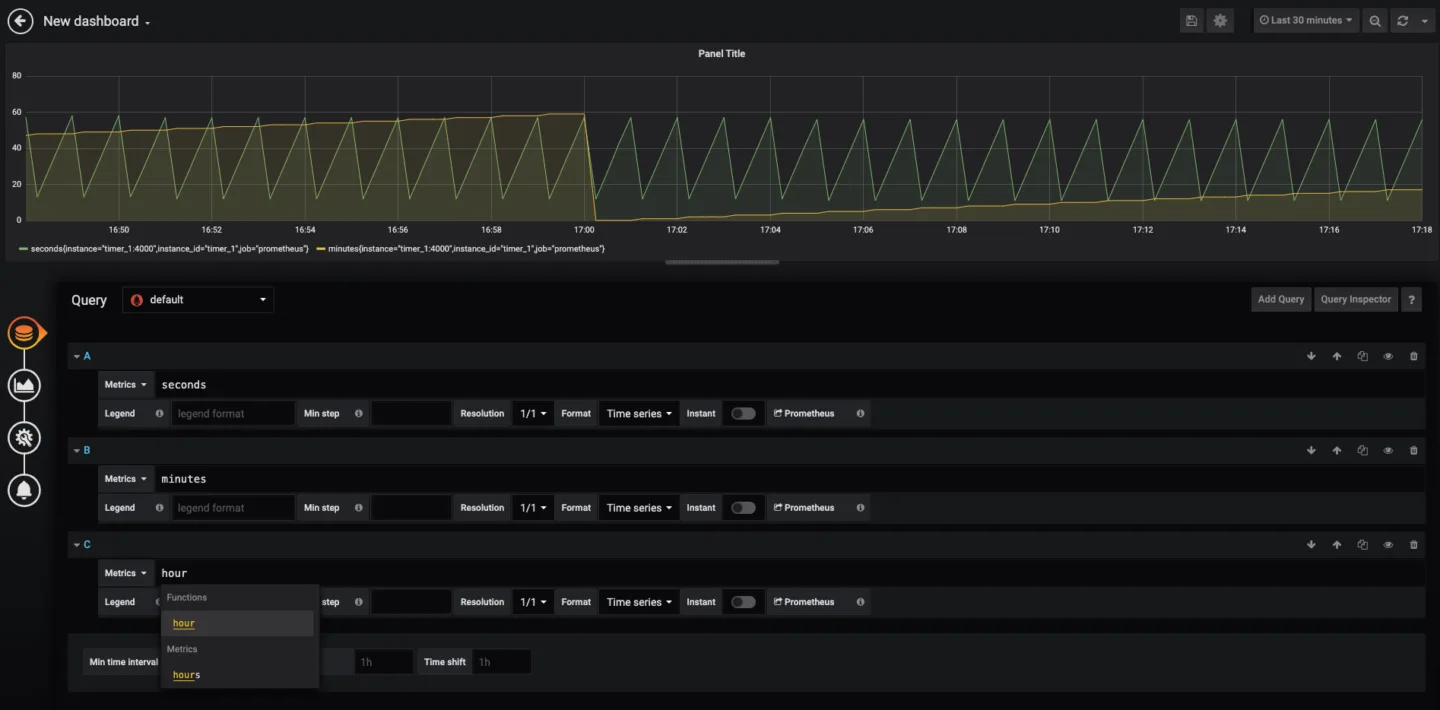Move query B down
The height and width of the screenshot is (710, 1440).
(1311, 451)
